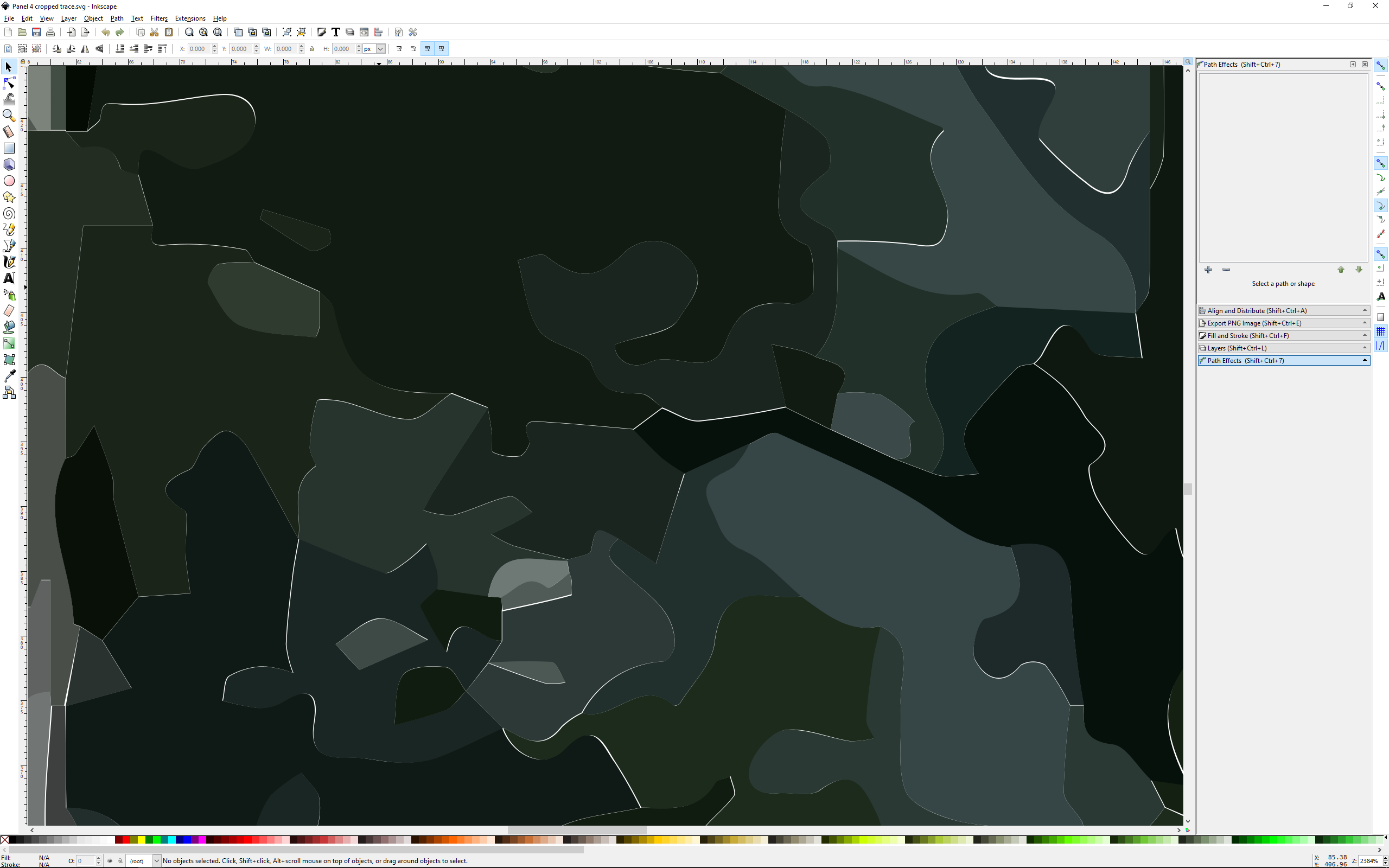Open the Path menu
Screen dimensions: 1389x868
[x=117, y=18]
